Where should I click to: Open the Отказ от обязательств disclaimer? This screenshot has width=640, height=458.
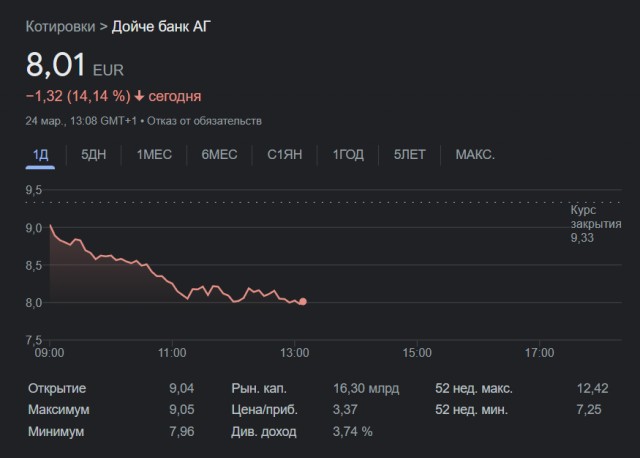tap(206, 121)
